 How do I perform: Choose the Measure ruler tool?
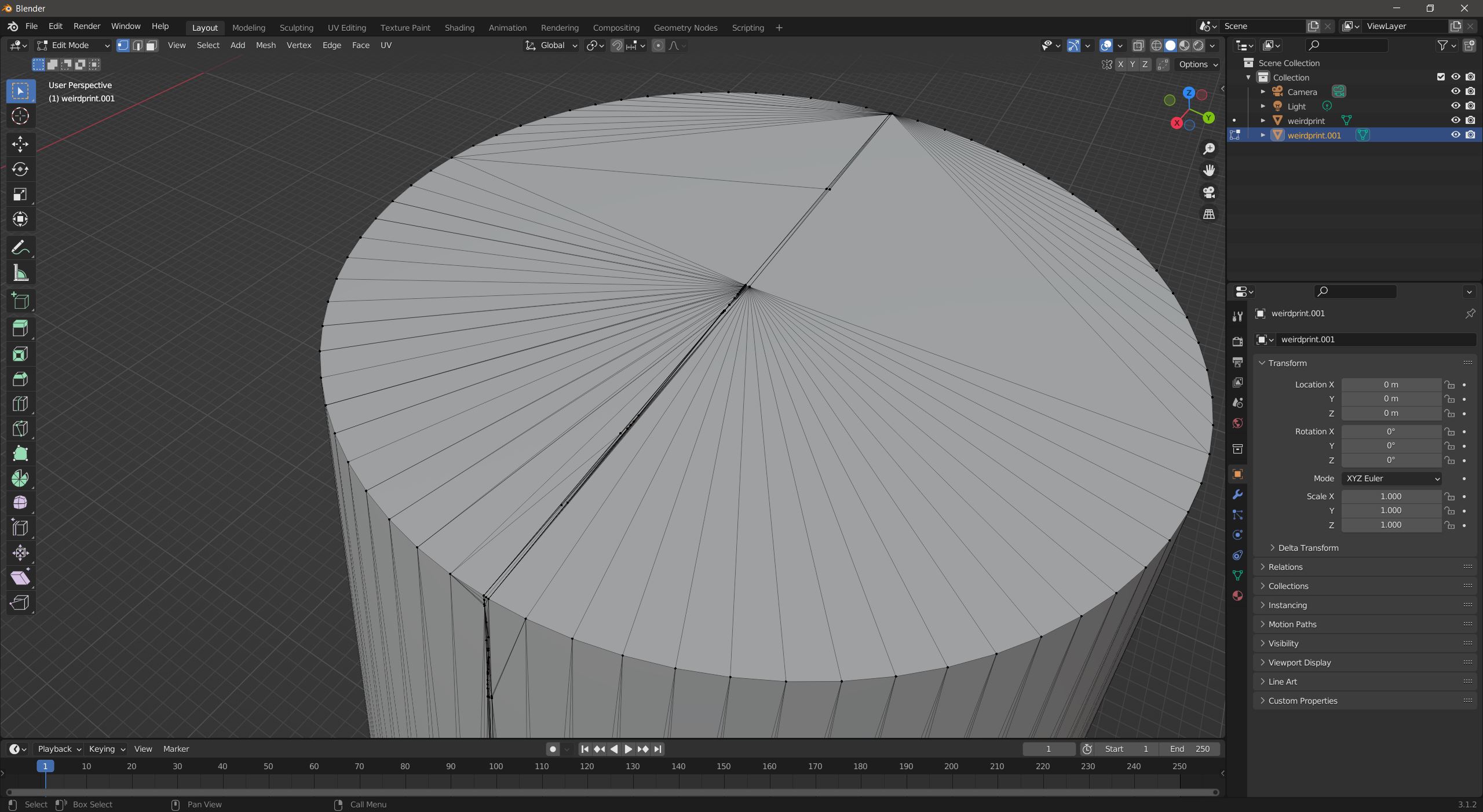(x=20, y=273)
